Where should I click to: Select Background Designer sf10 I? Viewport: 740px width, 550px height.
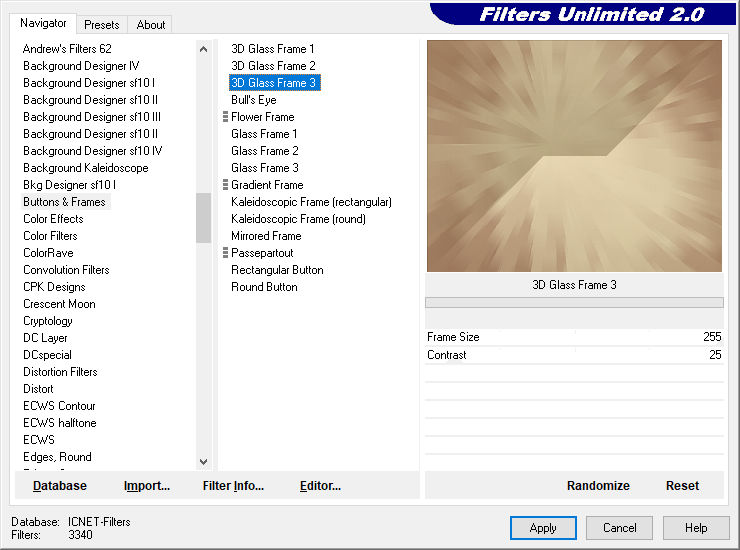[89, 83]
